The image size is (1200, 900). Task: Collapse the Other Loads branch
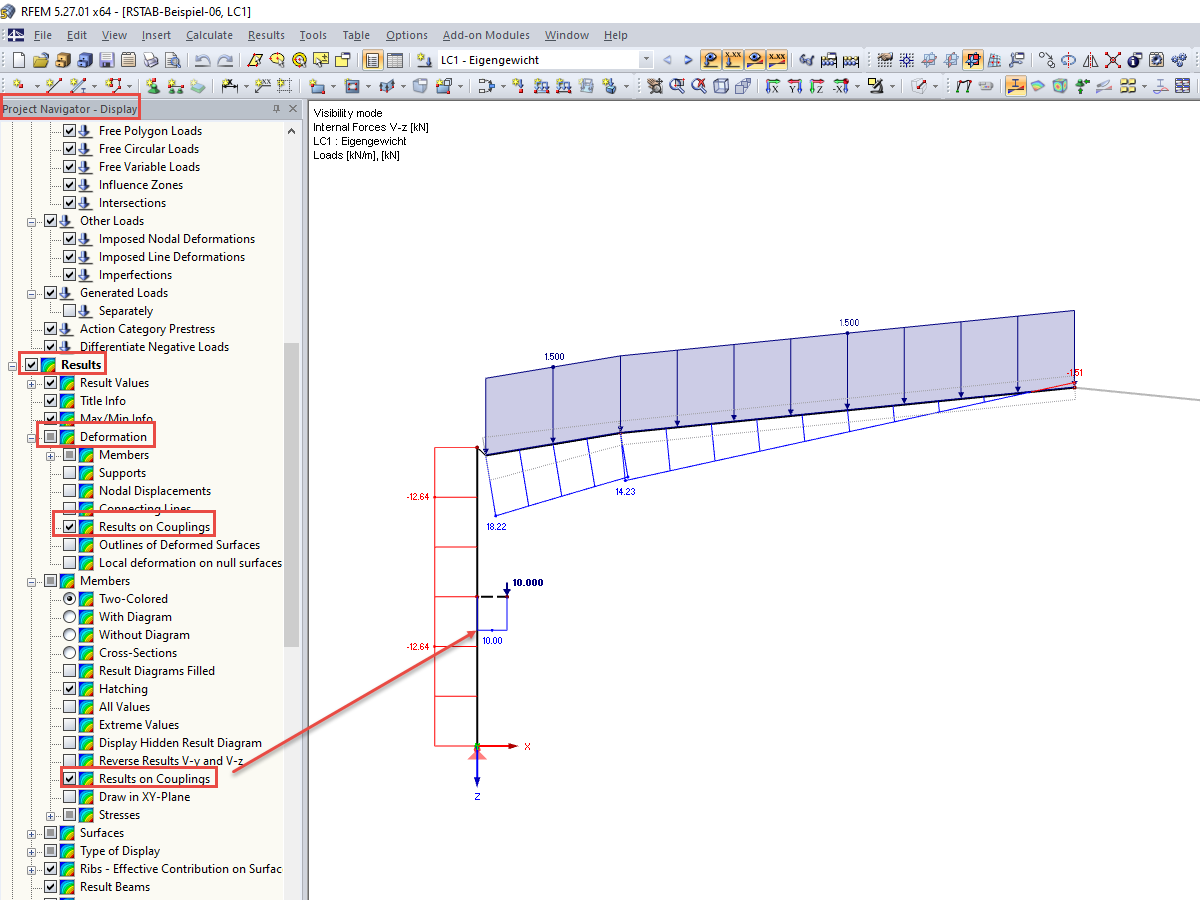pos(31,221)
